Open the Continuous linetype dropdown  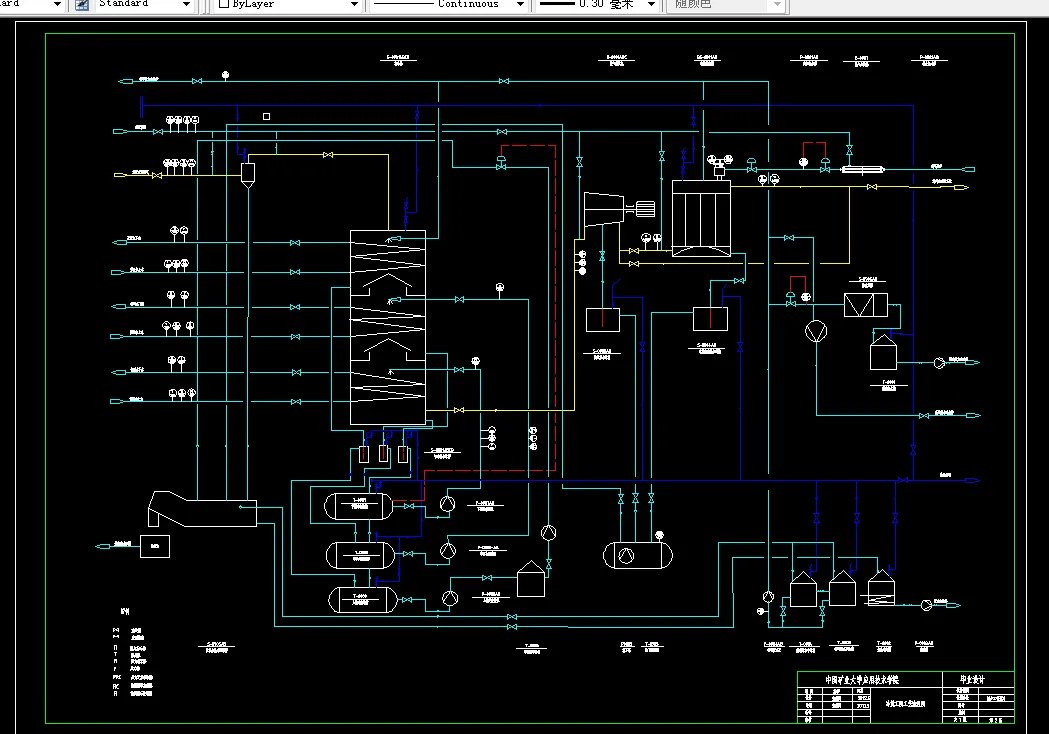coord(520,5)
